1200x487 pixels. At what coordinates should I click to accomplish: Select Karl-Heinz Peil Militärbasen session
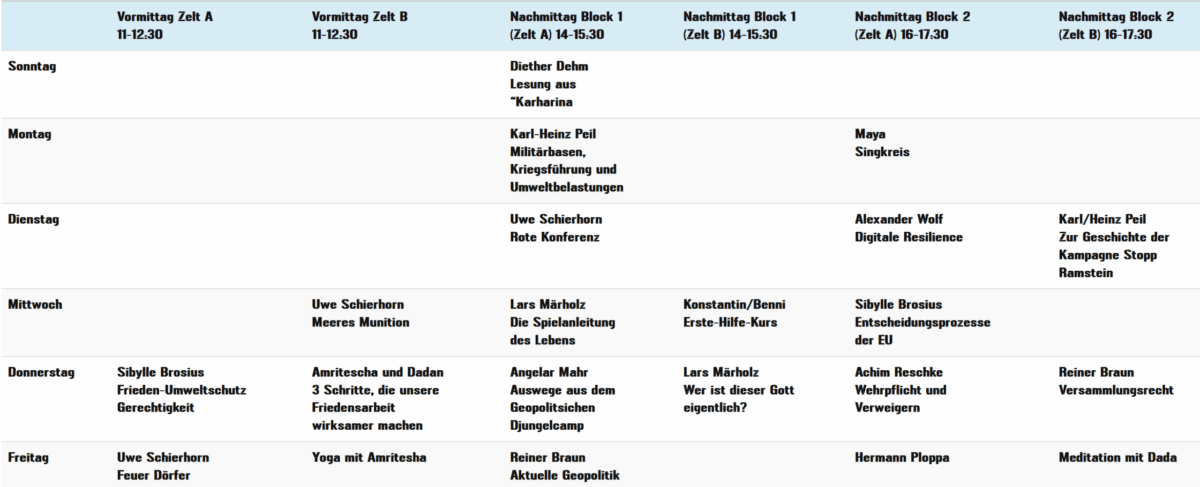point(567,160)
